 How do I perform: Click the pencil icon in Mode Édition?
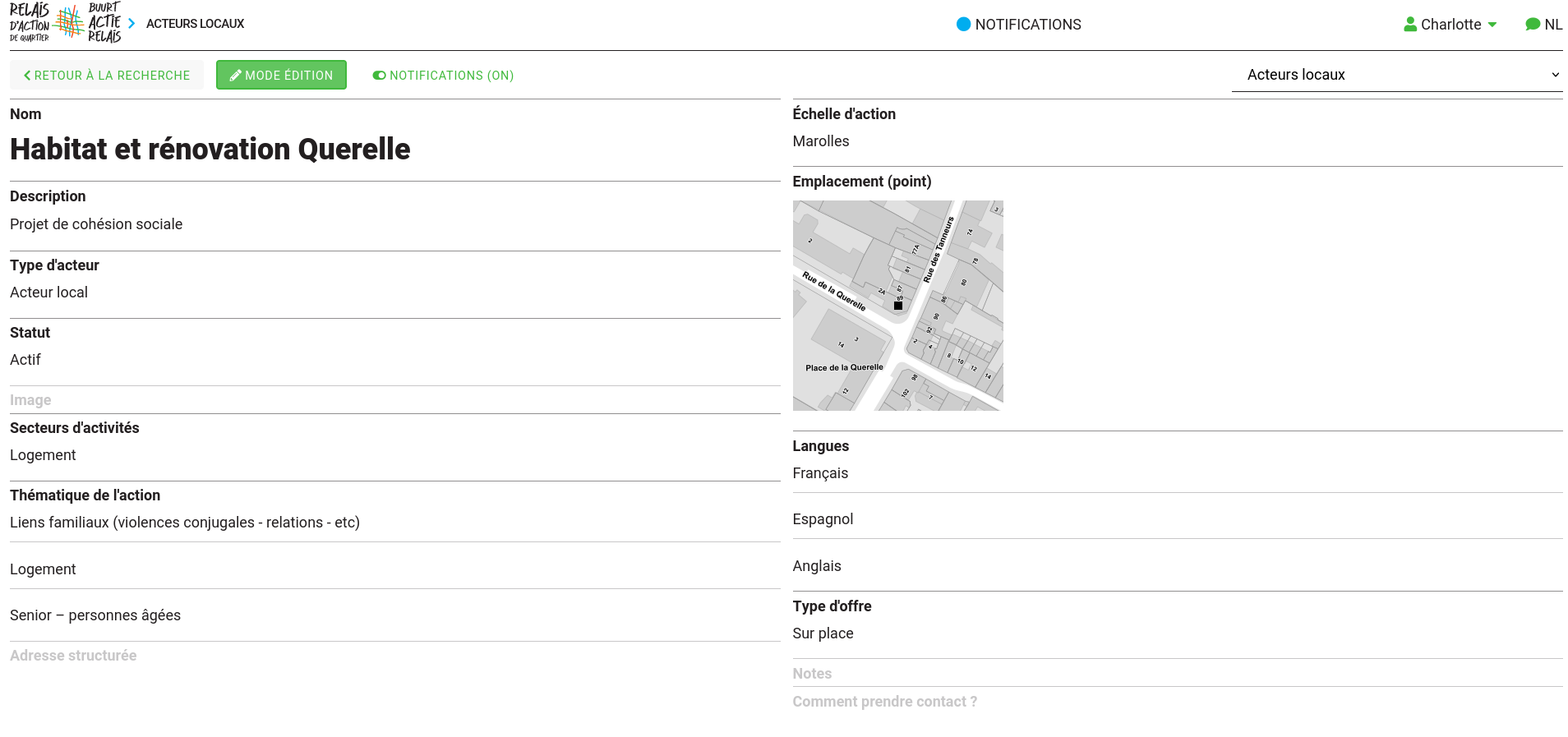tap(235, 76)
